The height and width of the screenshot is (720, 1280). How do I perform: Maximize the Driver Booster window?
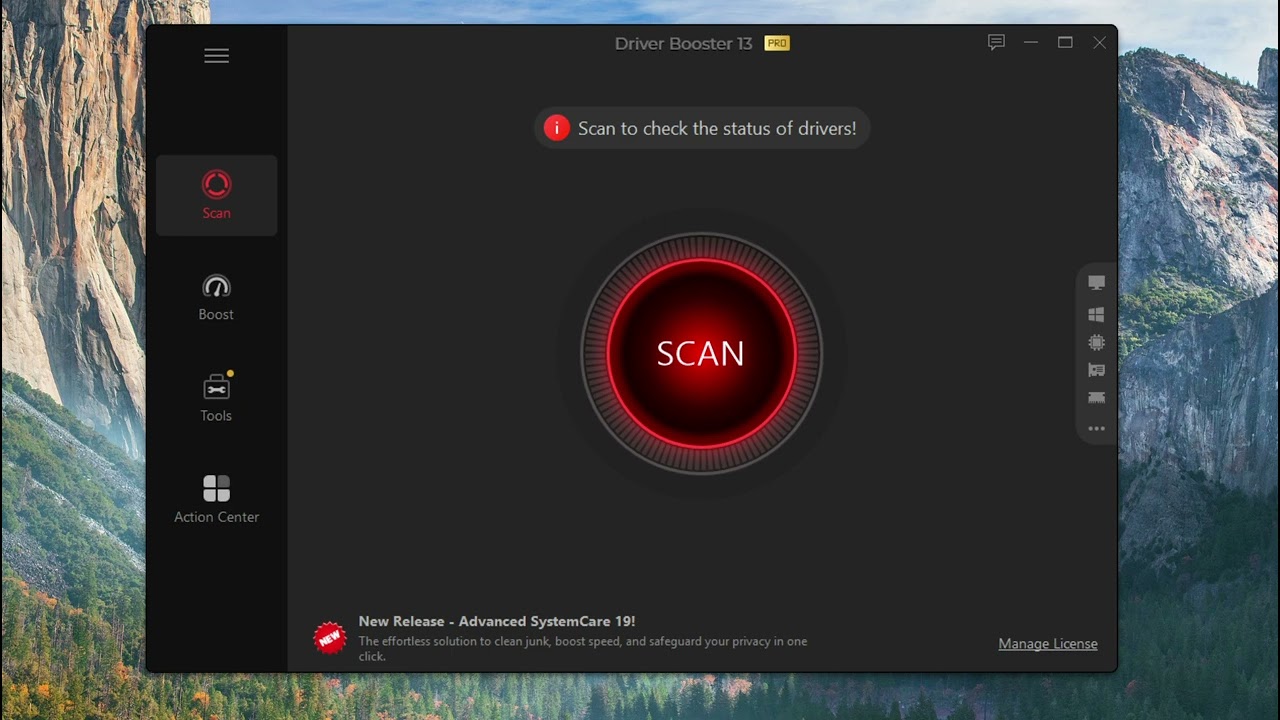tap(1065, 42)
